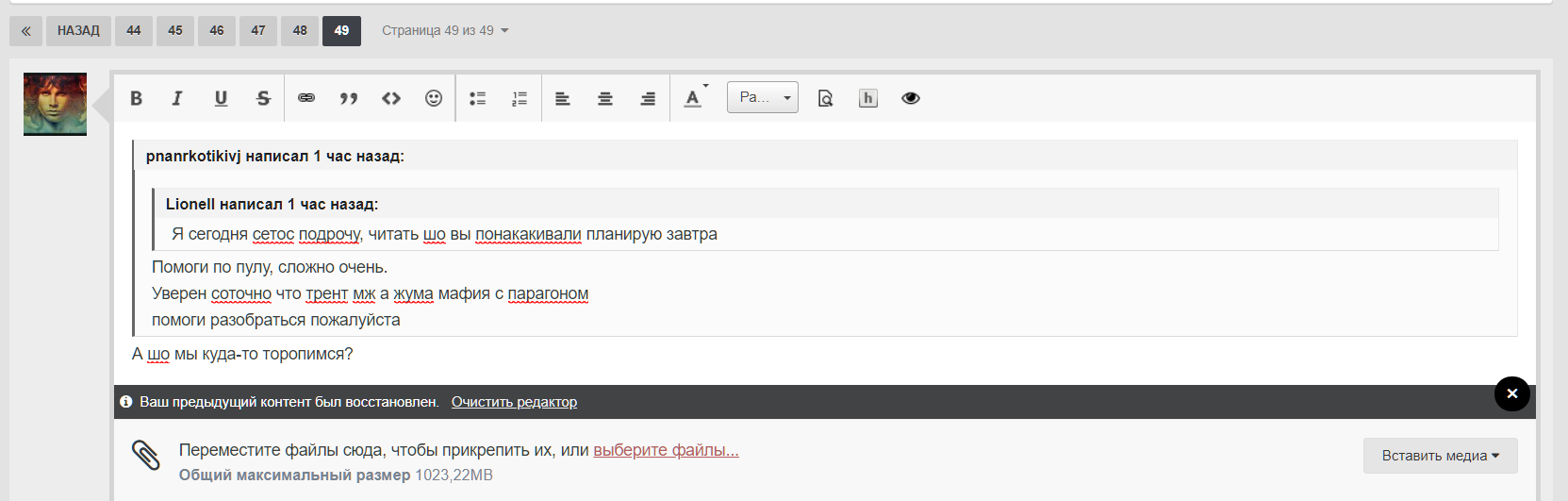1568x501 pixels.
Task: Insert code block with angle brackets icon
Action: pos(391,98)
